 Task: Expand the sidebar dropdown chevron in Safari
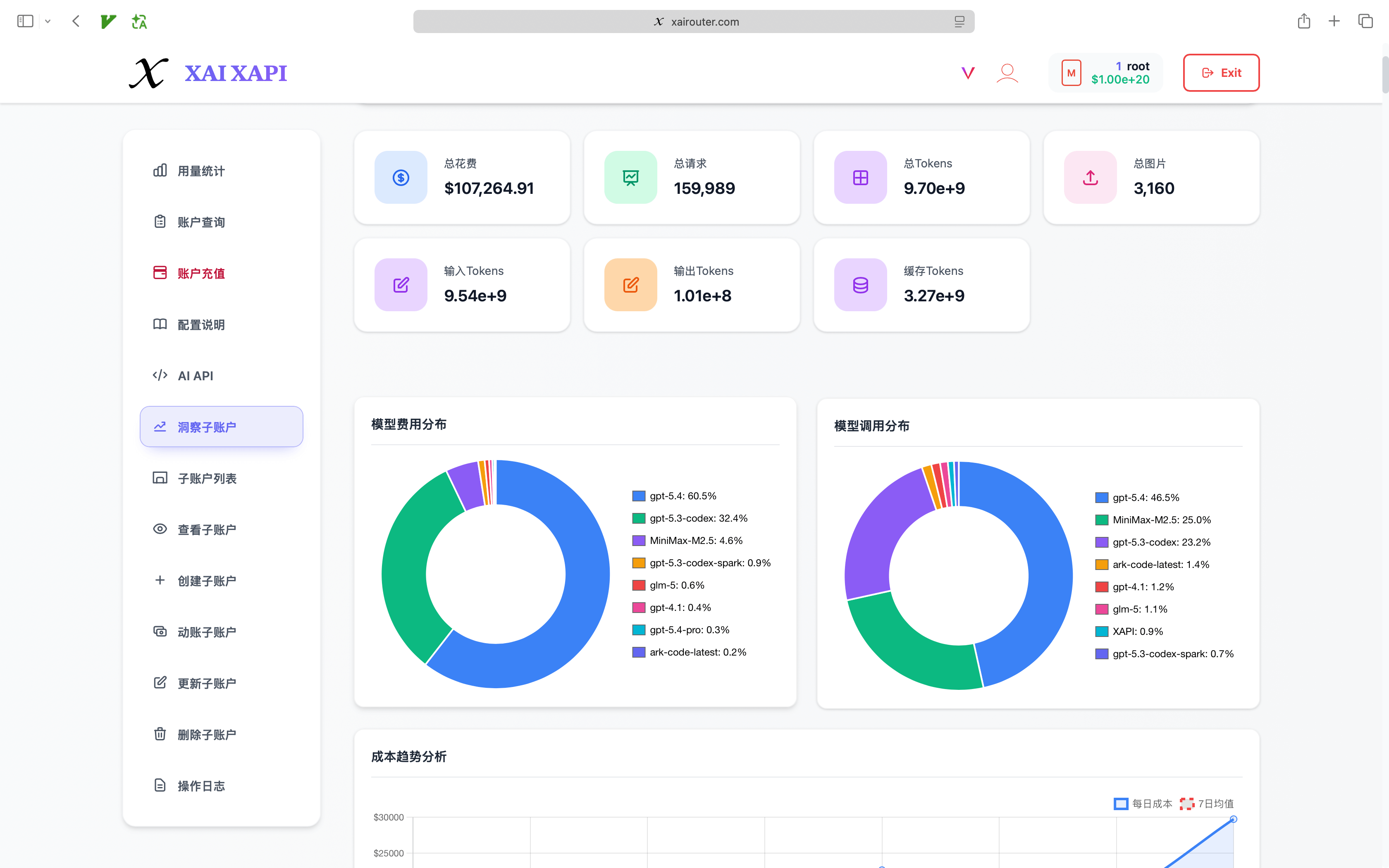tap(48, 22)
